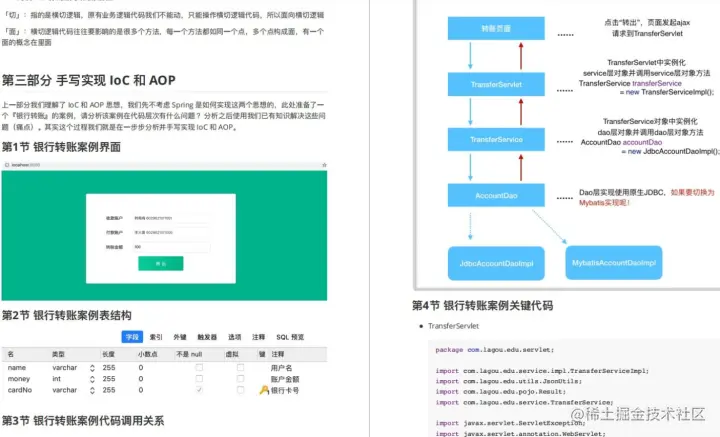This screenshot has height=437, width=720.
Task: Click the 用户名 comment cell
Action: coord(281,368)
